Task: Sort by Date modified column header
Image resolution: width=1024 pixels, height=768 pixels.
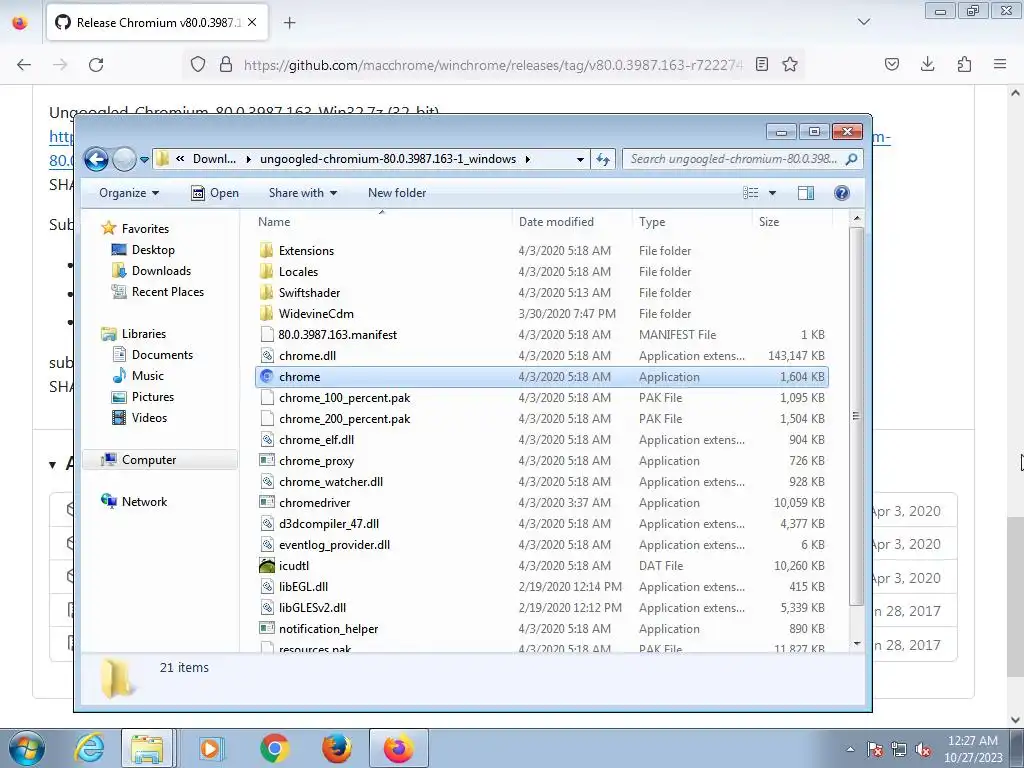Action: [571, 222]
